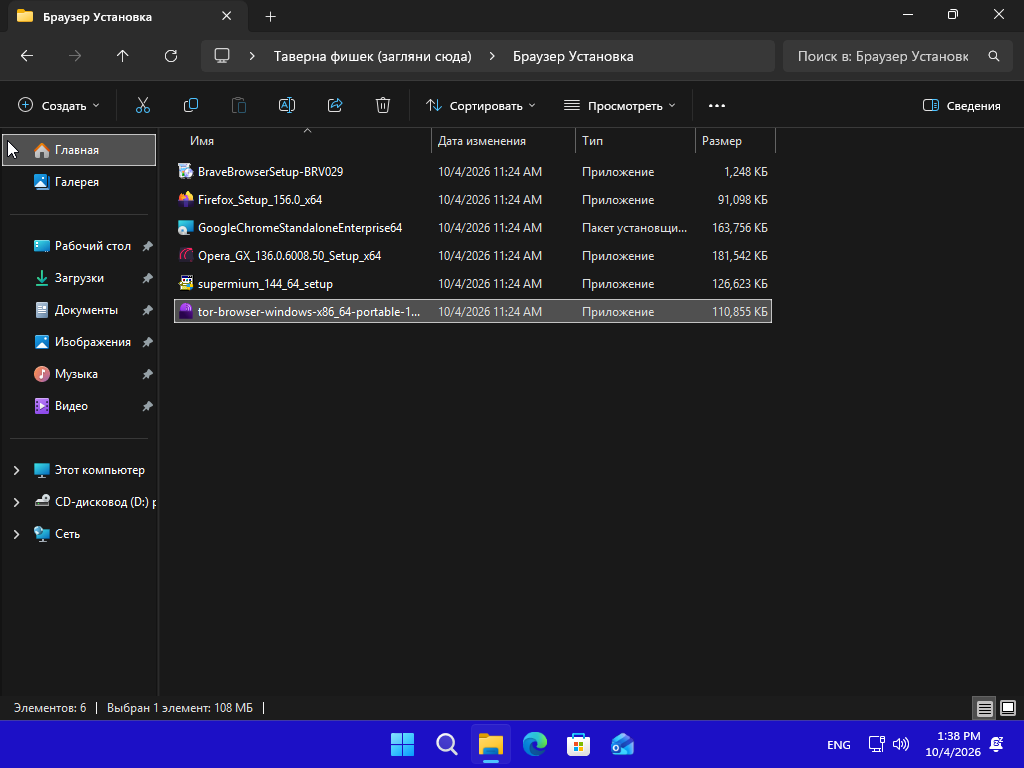The image size is (1024, 768).
Task: Open Документы in navigation pane
Action: point(79,310)
